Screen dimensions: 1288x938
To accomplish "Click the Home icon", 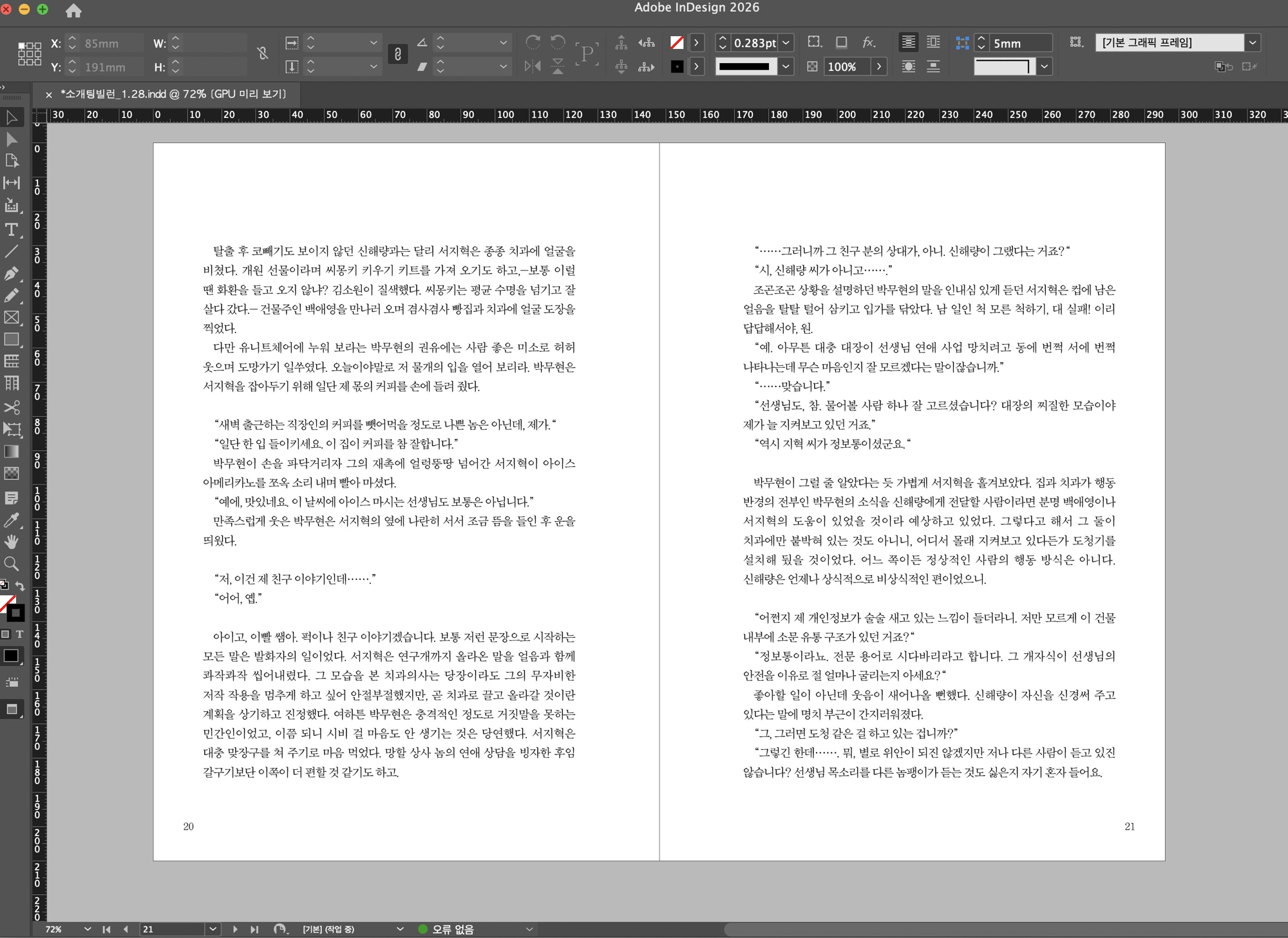I will click(x=73, y=10).
